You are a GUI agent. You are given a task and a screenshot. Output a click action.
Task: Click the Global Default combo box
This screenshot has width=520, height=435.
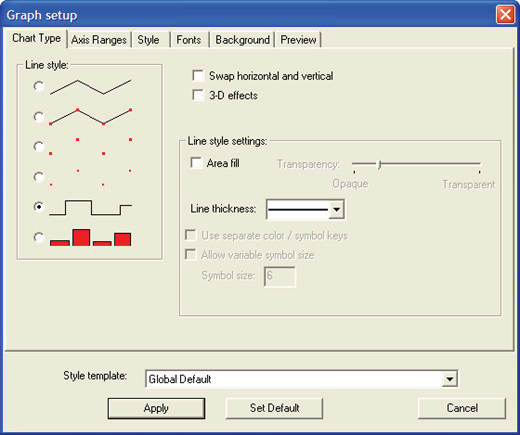coord(302,379)
